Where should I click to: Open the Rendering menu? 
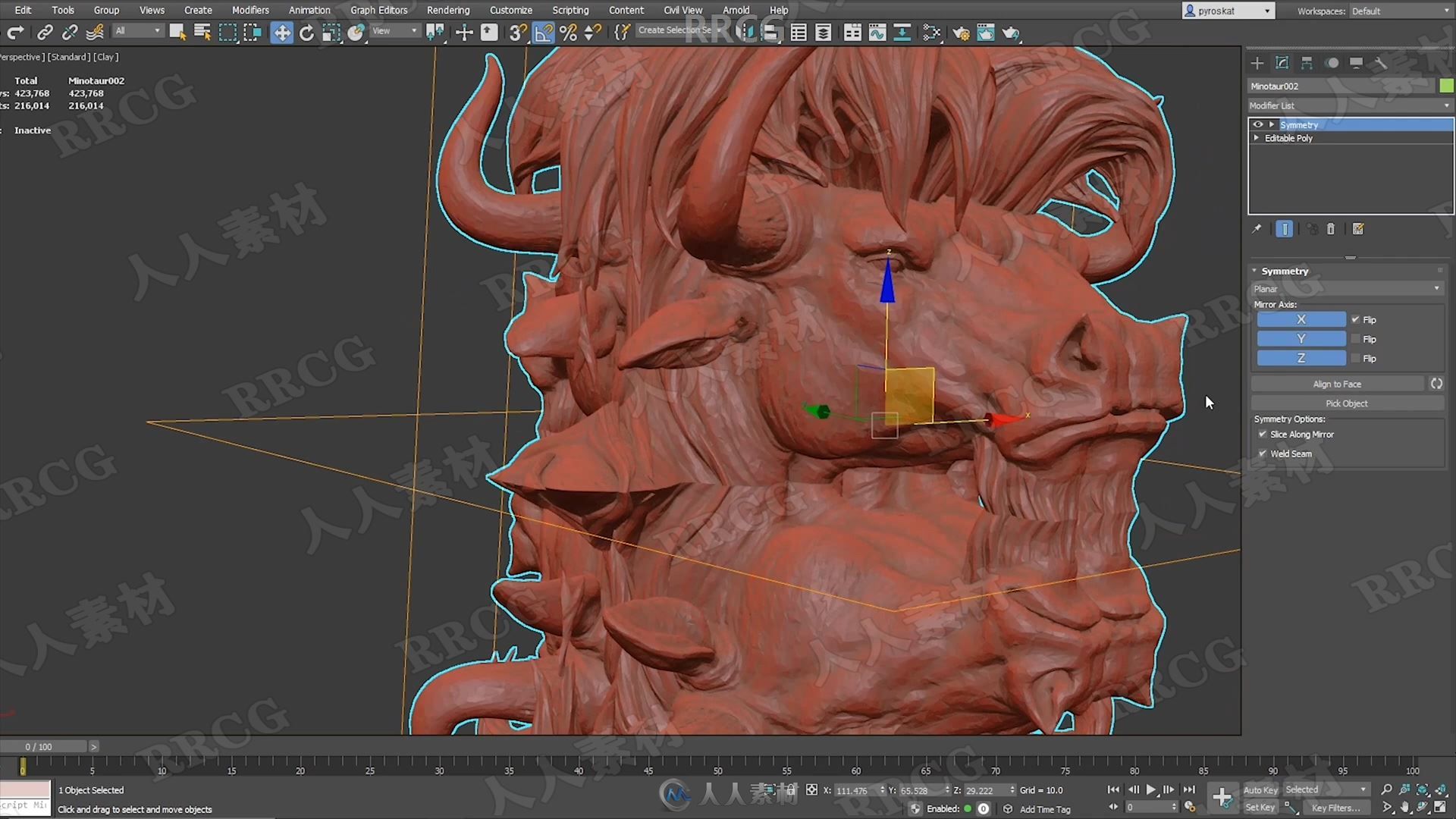[448, 10]
